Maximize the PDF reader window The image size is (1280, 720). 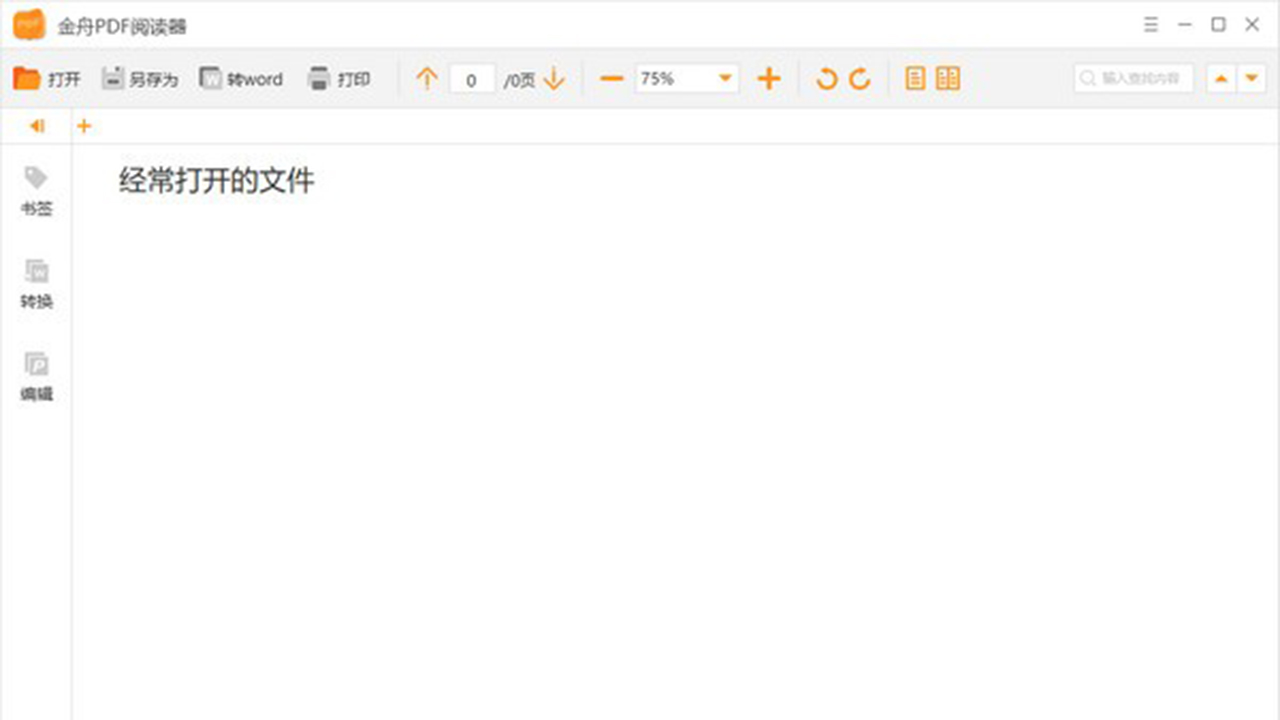1218,25
